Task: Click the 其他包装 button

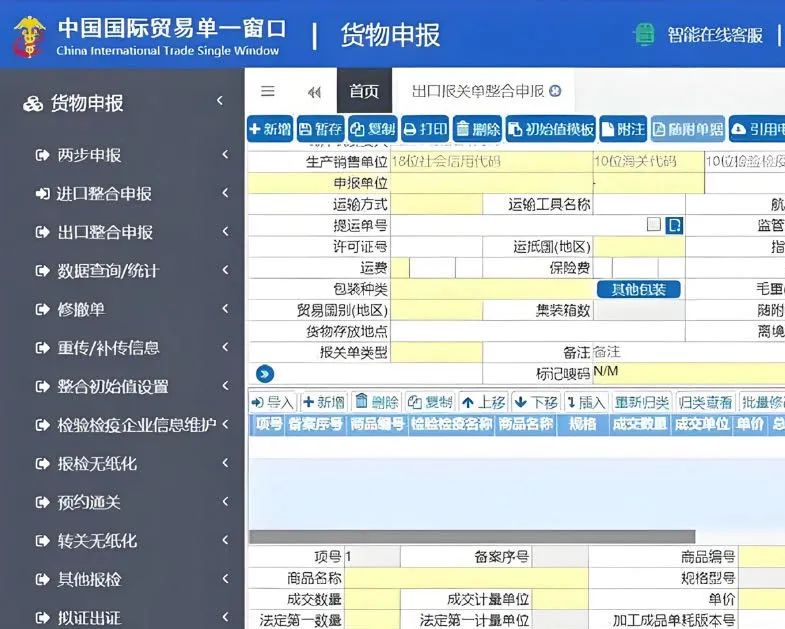Action: [x=639, y=289]
